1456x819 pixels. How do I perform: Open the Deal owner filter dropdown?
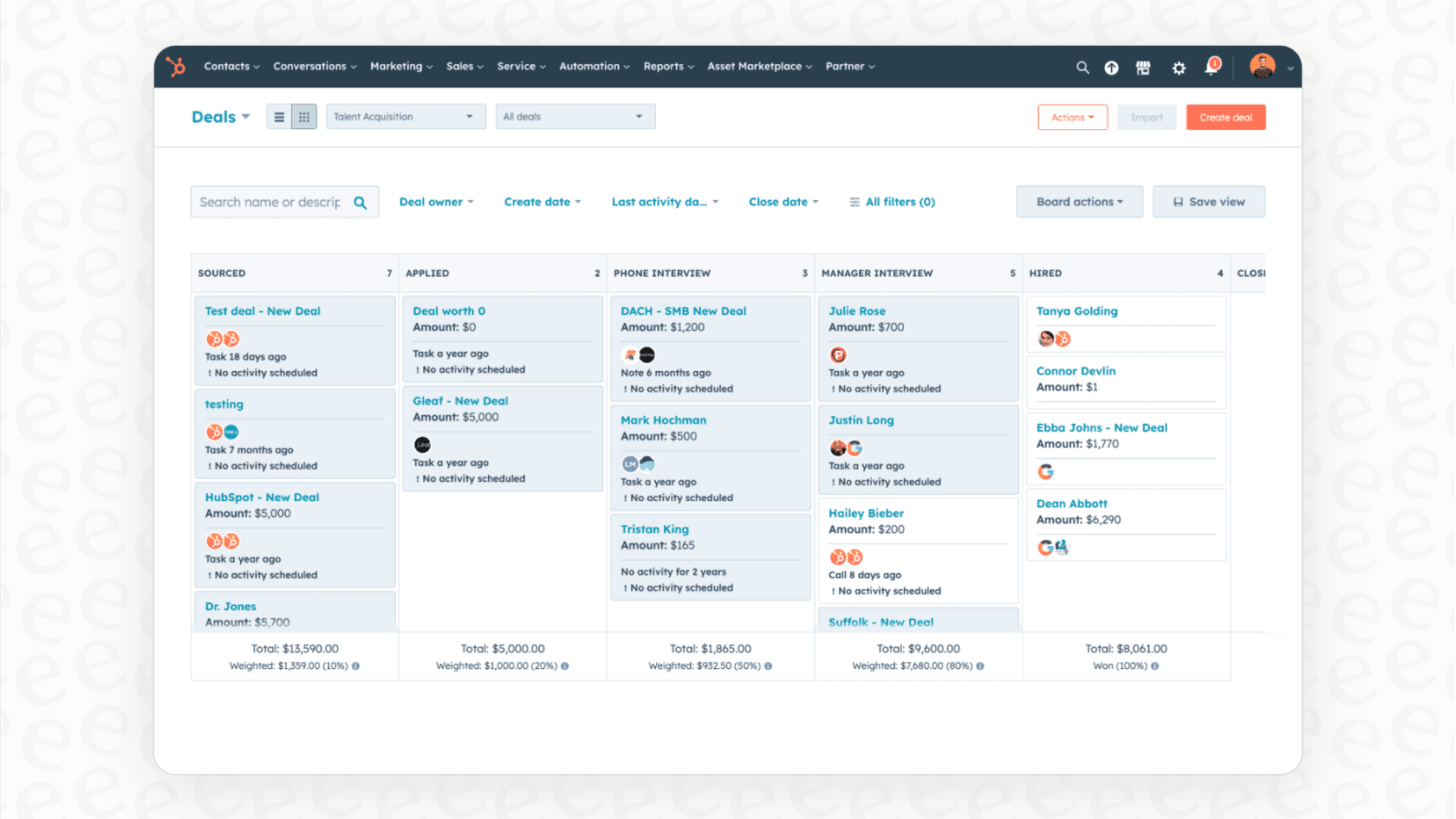coord(437,201)
